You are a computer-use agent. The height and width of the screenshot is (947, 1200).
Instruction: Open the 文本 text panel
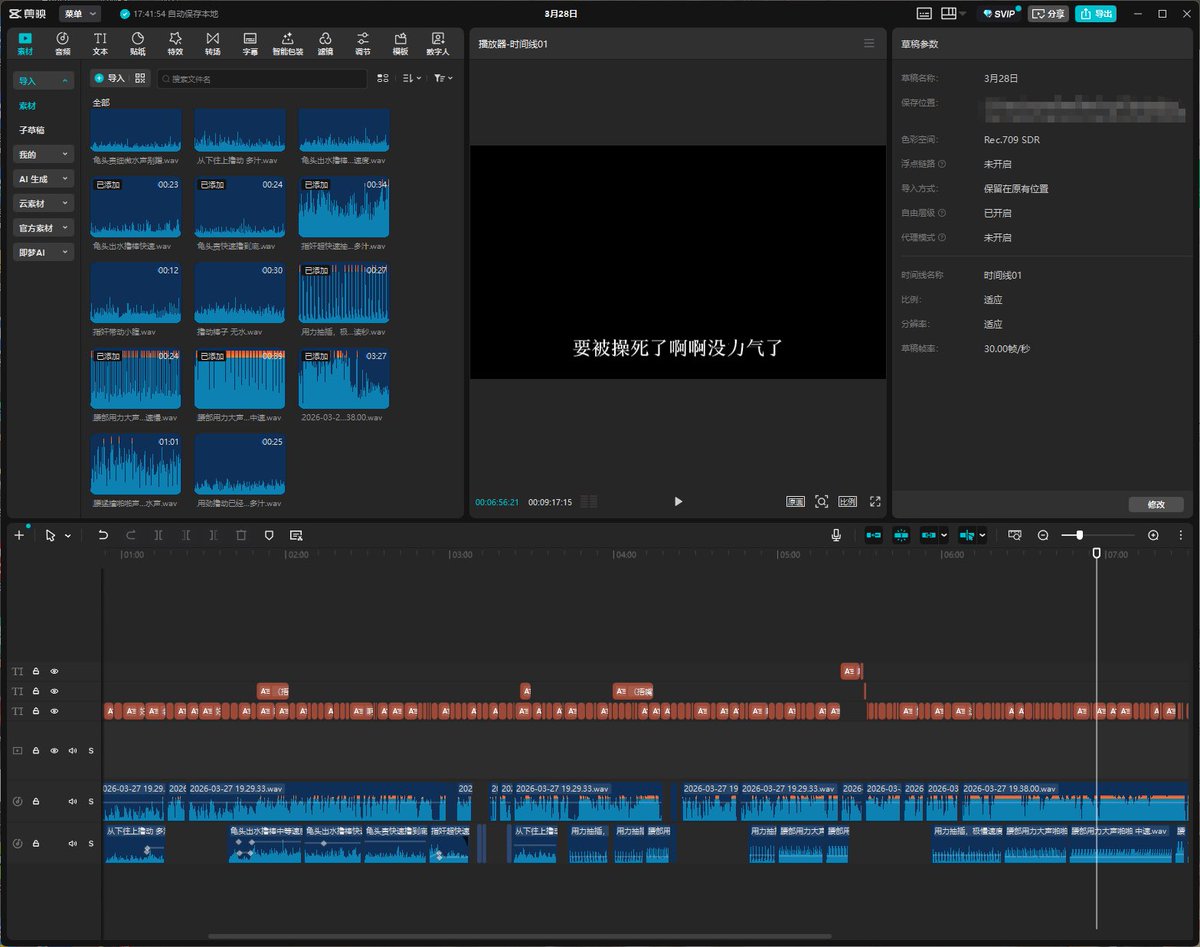click(x=100, y=43)
